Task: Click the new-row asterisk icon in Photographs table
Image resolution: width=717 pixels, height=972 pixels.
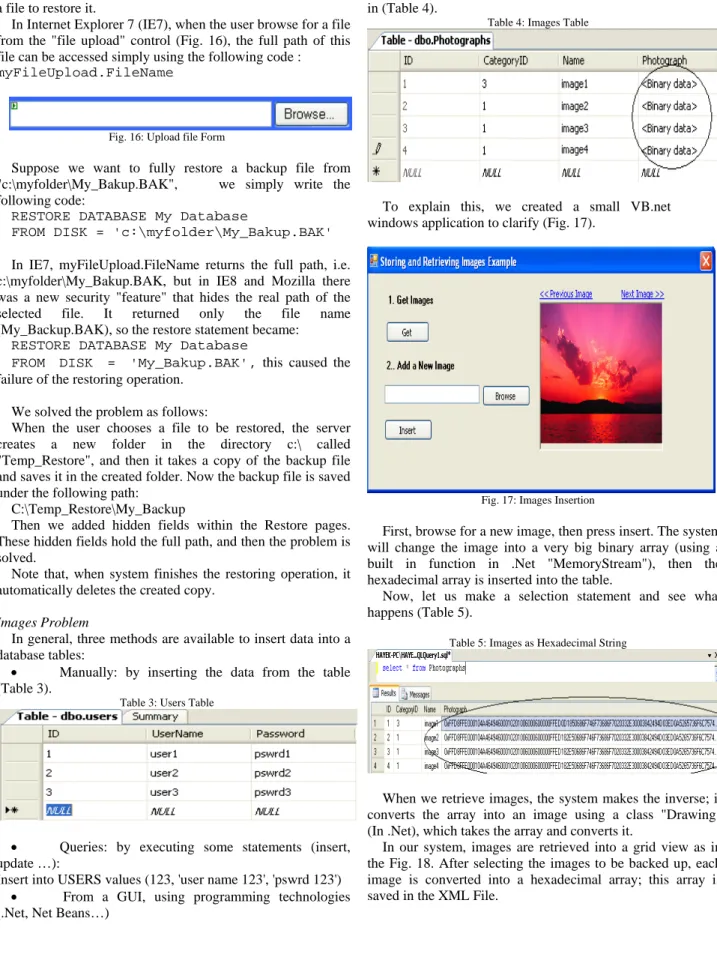Action: [376, 171]
